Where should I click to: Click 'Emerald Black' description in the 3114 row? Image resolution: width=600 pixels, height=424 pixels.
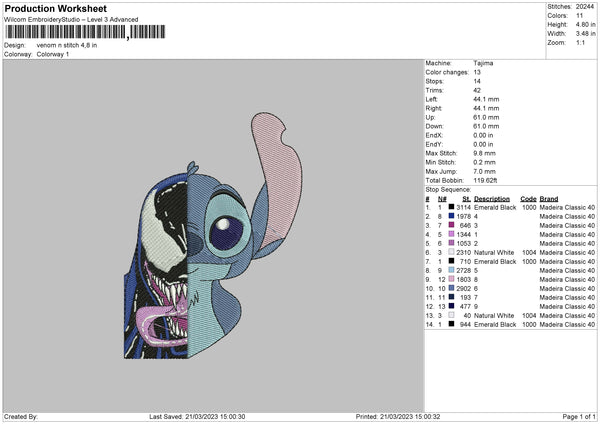click(495, 207)
